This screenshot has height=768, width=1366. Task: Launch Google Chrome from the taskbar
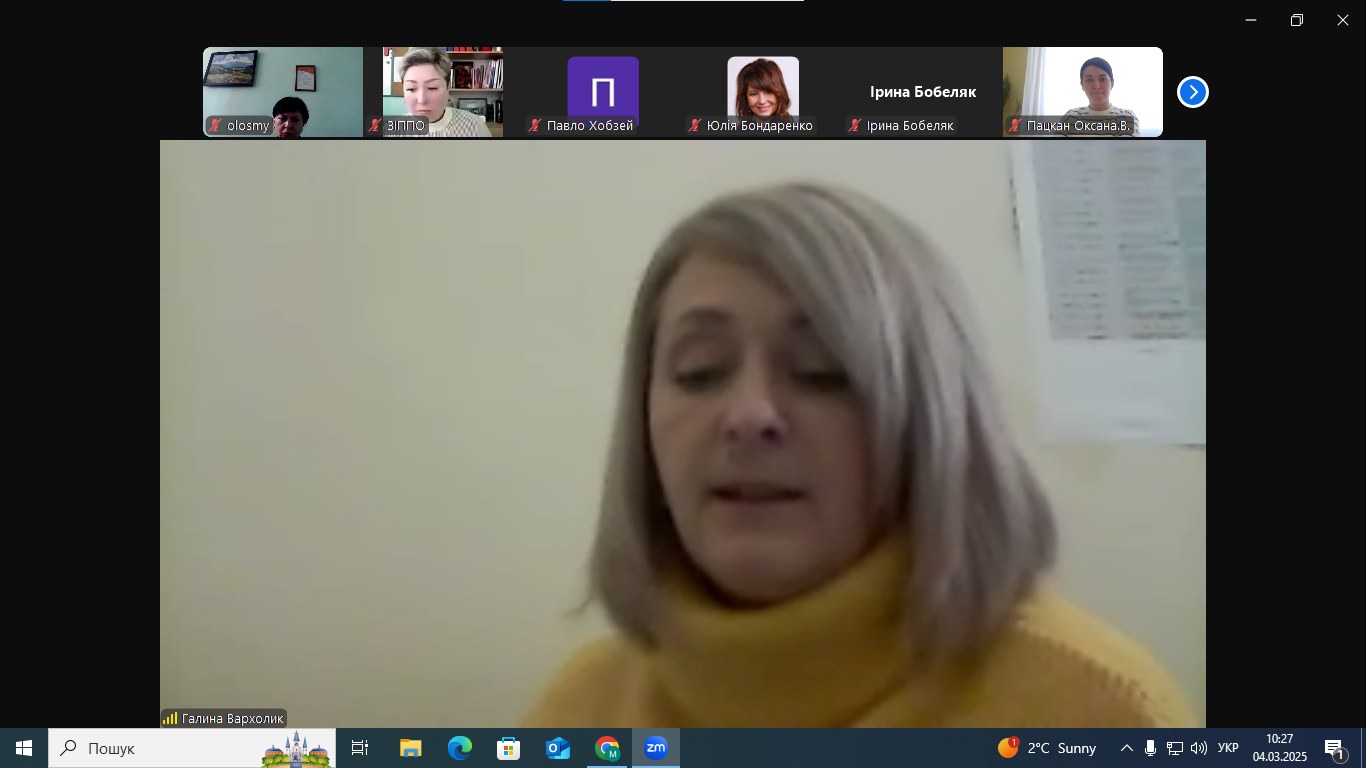(x=607, y=748)
